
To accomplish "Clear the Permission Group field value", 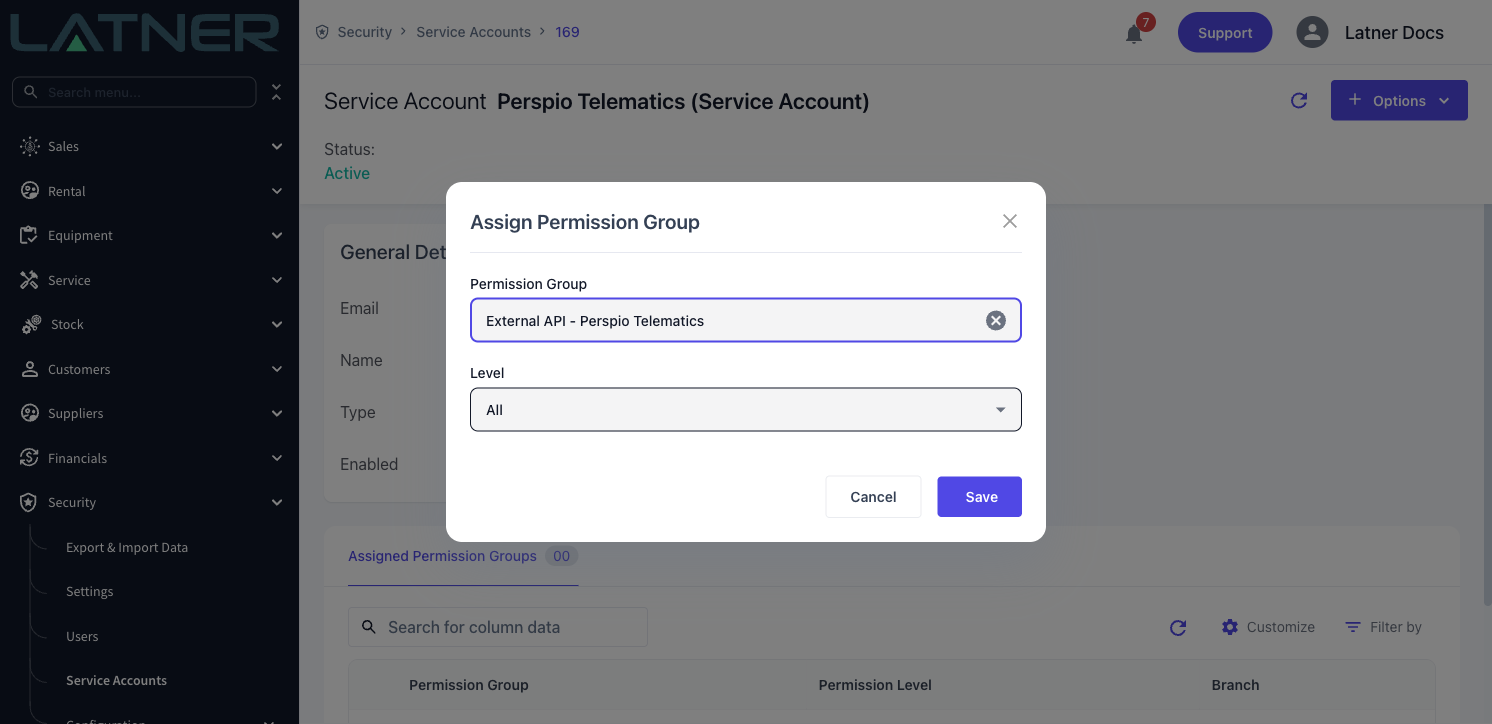I will (996, 320).
